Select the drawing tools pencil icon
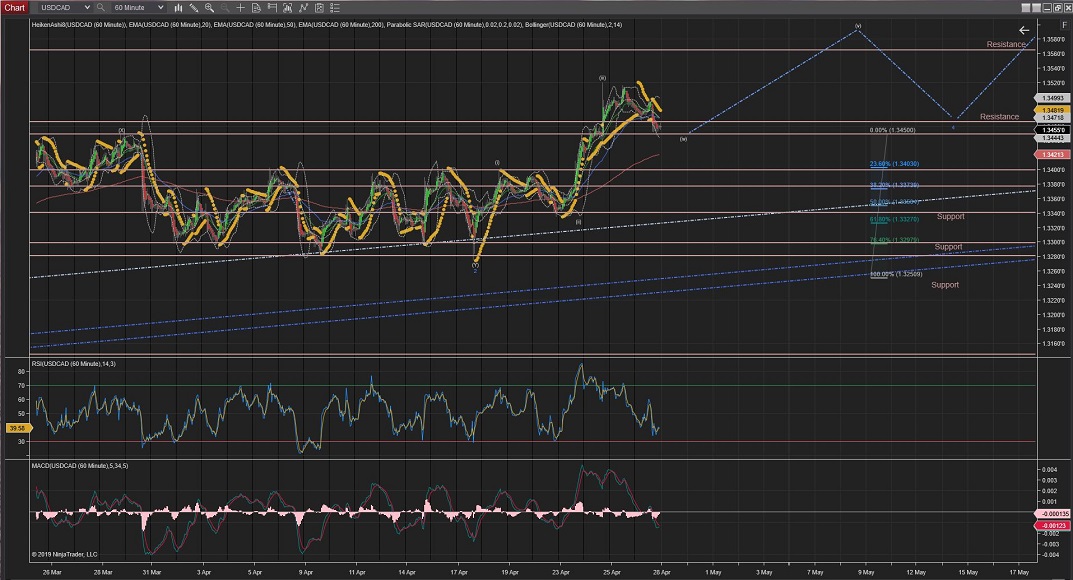Screen dimensions: 1073x580 point(193,7)
